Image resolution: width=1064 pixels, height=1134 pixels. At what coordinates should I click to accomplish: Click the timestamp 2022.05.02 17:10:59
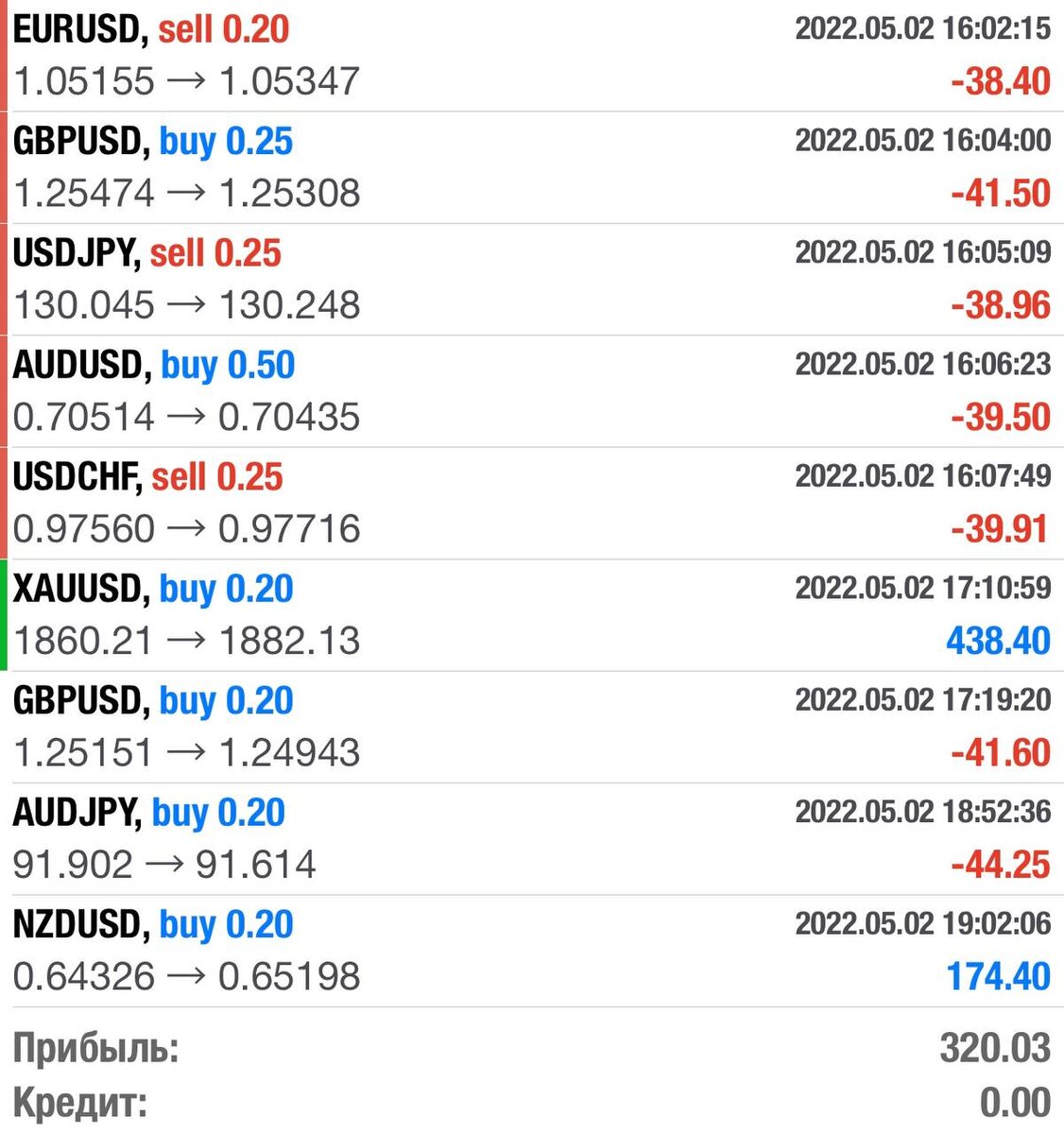point(922,588)
